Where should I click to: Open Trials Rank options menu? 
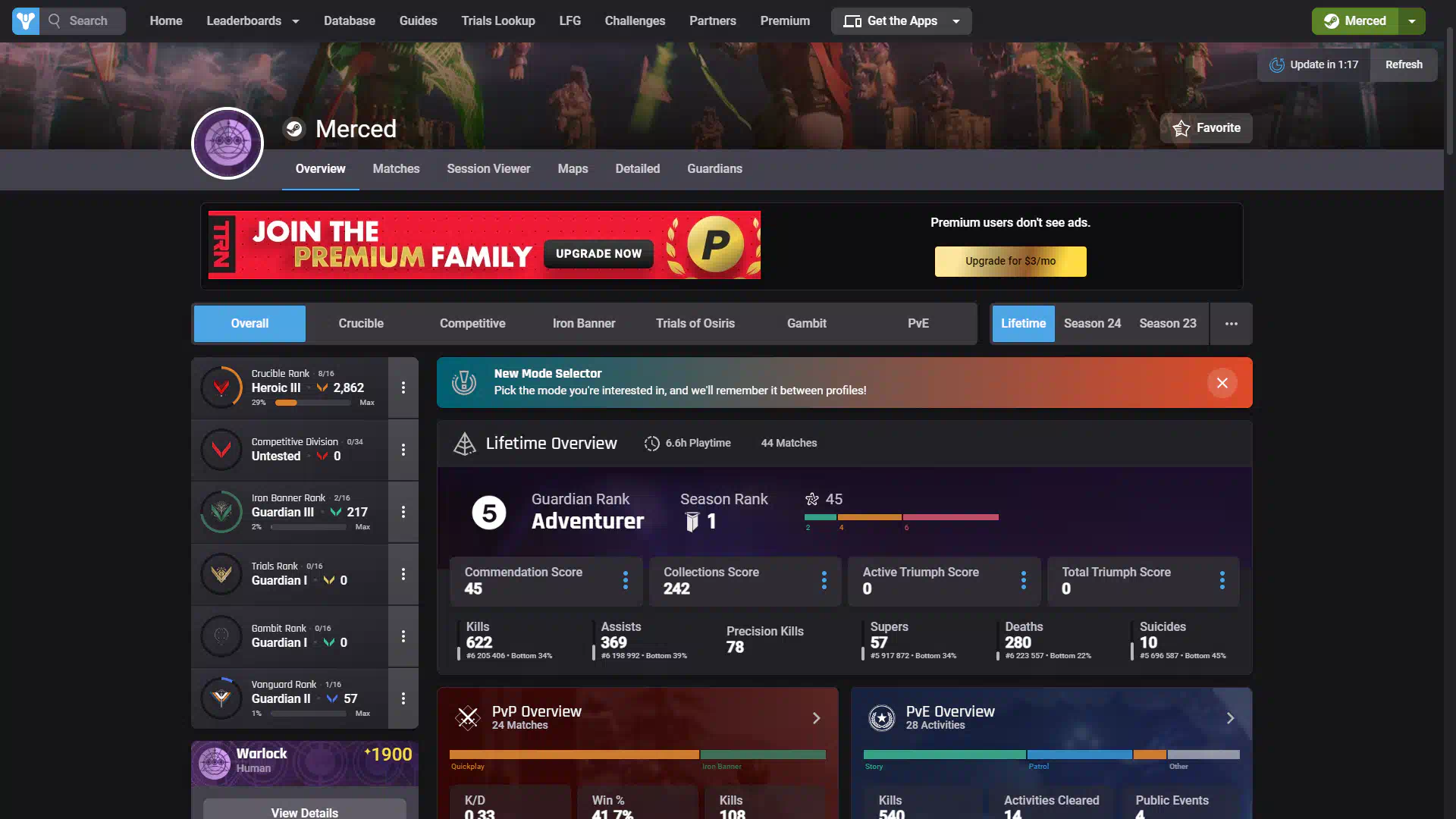click(403, 574)
